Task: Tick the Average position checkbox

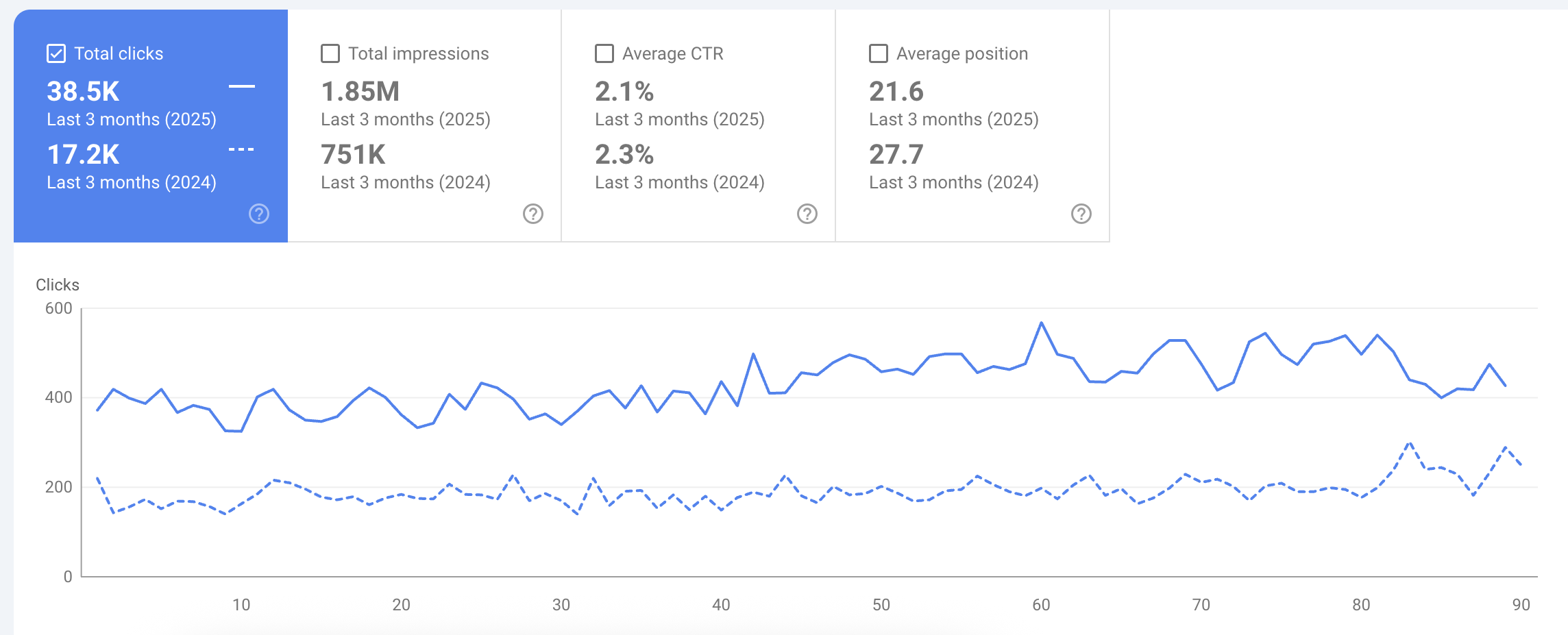Action: (x=879, y=53)
